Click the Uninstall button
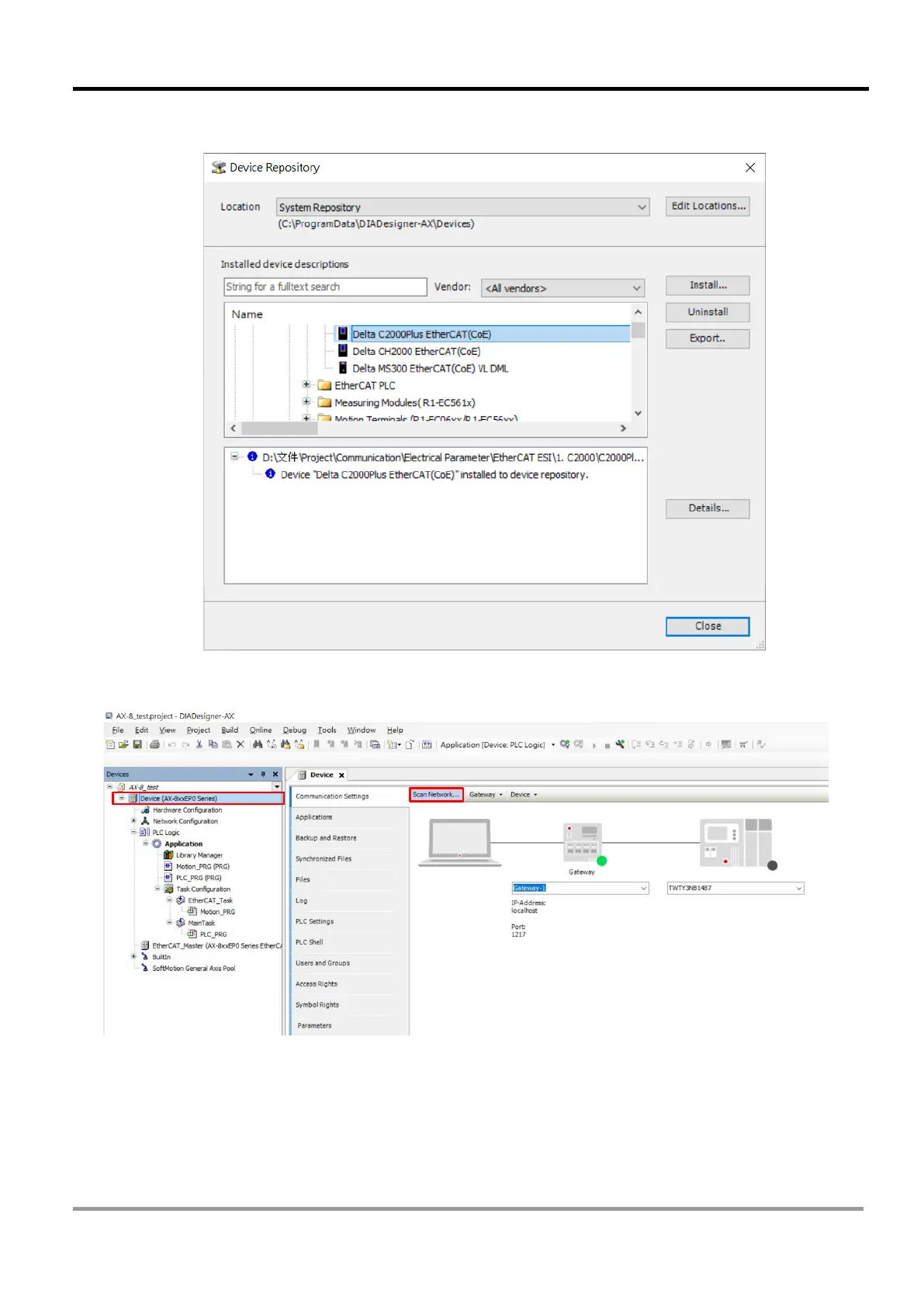The image size is (924, 1307). 708,312
